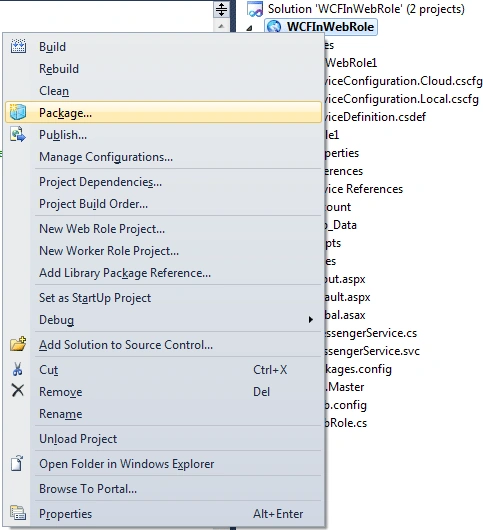
Task: Click the Build icon in context menu
Action: pyautogui.click(x=18, y=46)
